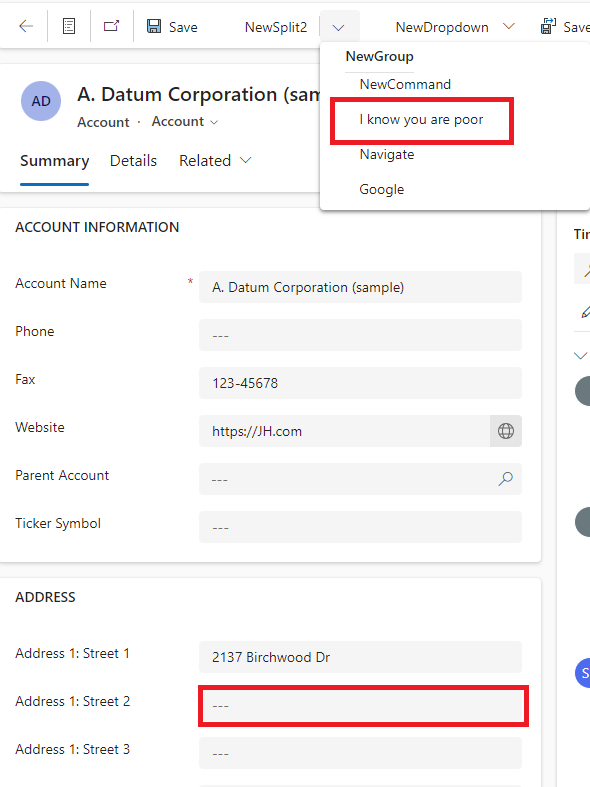Open record set form icon

point(69,26)
